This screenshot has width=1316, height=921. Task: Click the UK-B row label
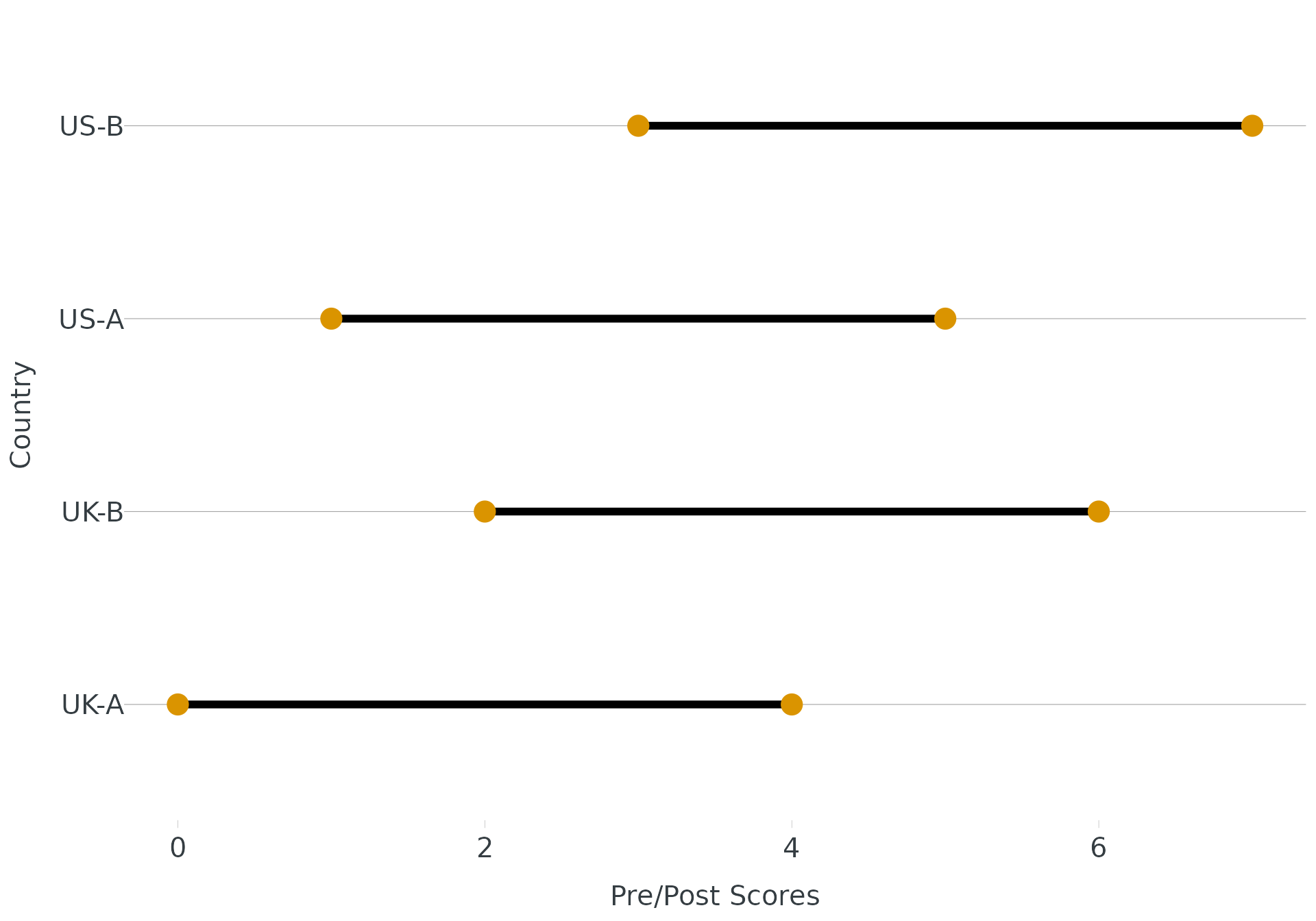pos(93,513)
